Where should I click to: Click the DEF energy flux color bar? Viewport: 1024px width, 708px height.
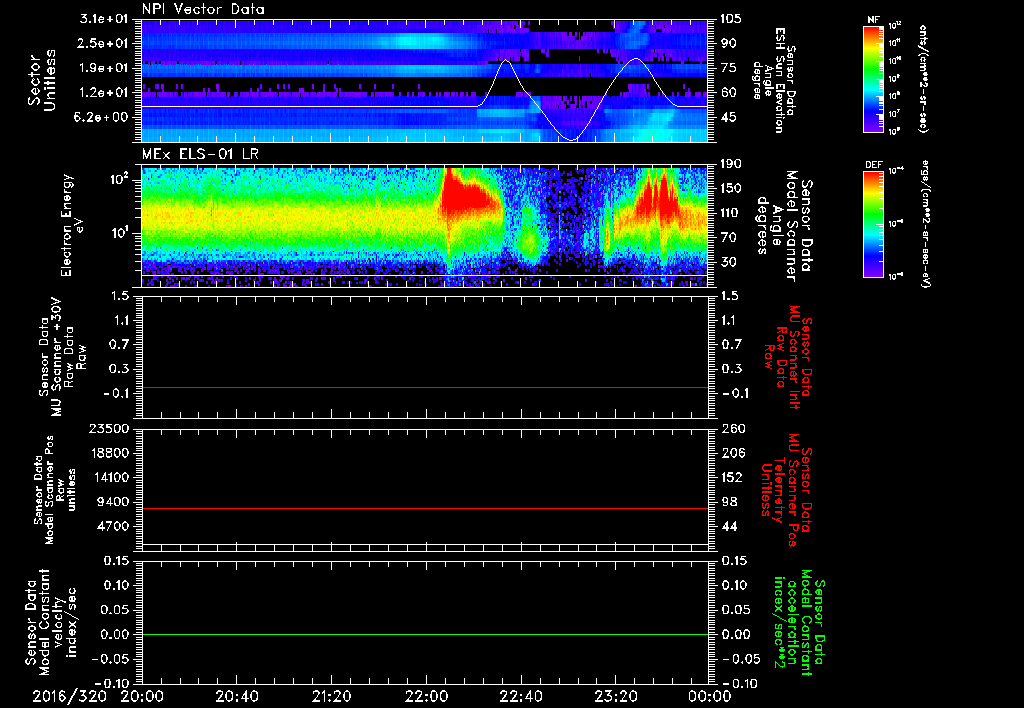[873, 224]
